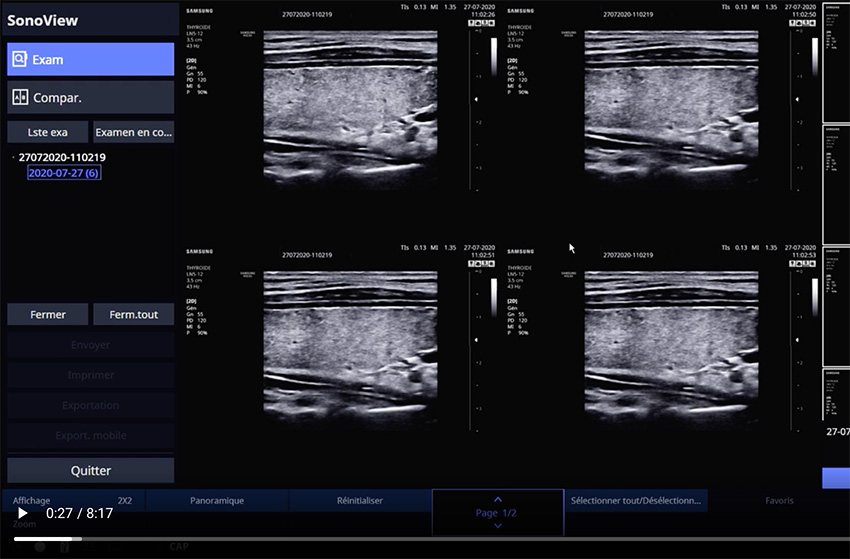Play the video with the play button

pyautogui.click(x=22, y=513)
